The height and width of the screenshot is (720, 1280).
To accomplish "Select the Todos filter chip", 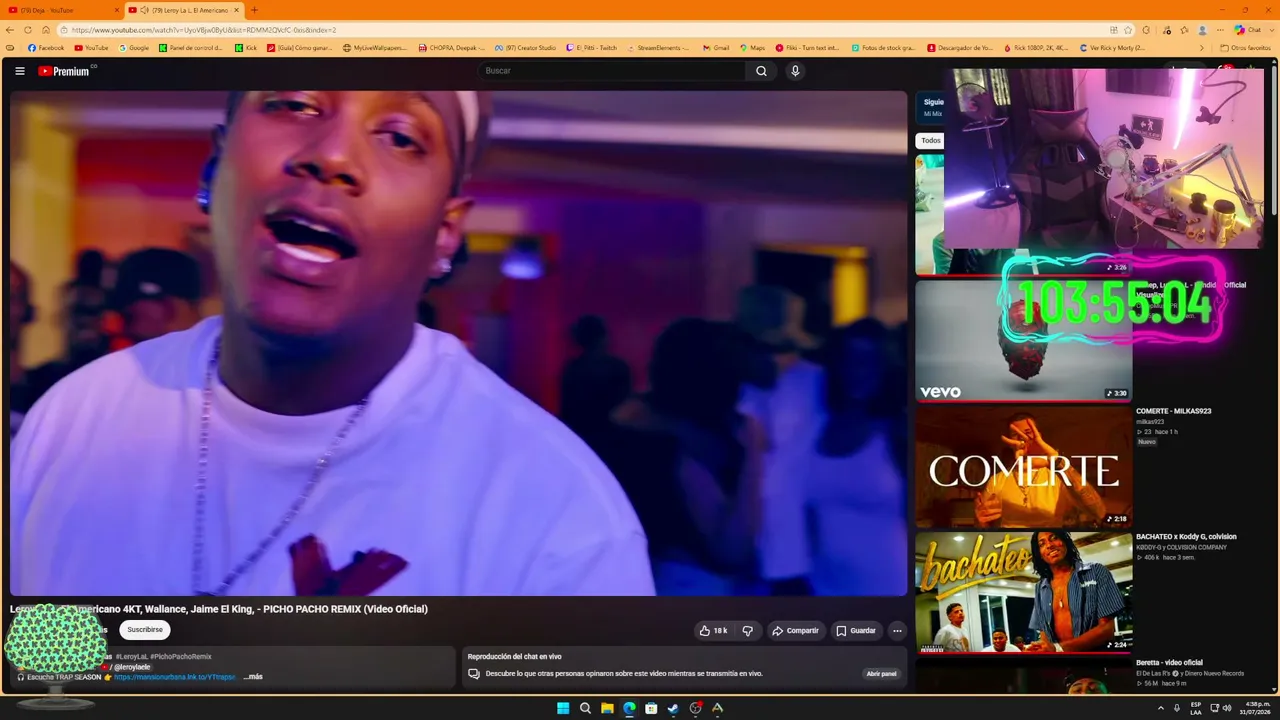I will 931,141.
